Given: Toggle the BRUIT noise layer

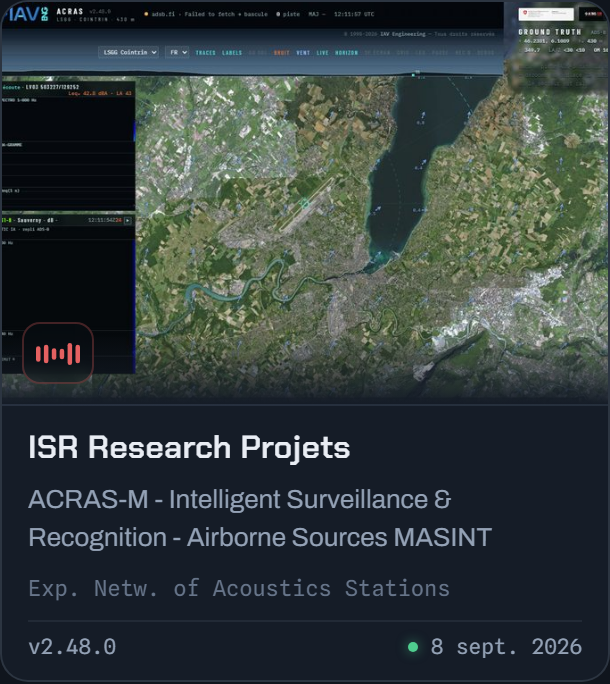Looking at the screenshot, I should 281,53.
